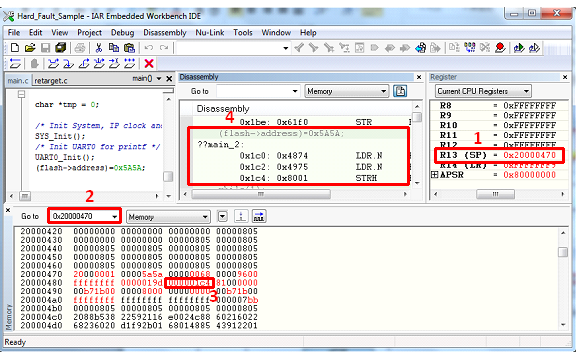The width and height of the screenshot is (576, 360).
Task: Click the Cut scissors icon
Action: click(98, 48)
